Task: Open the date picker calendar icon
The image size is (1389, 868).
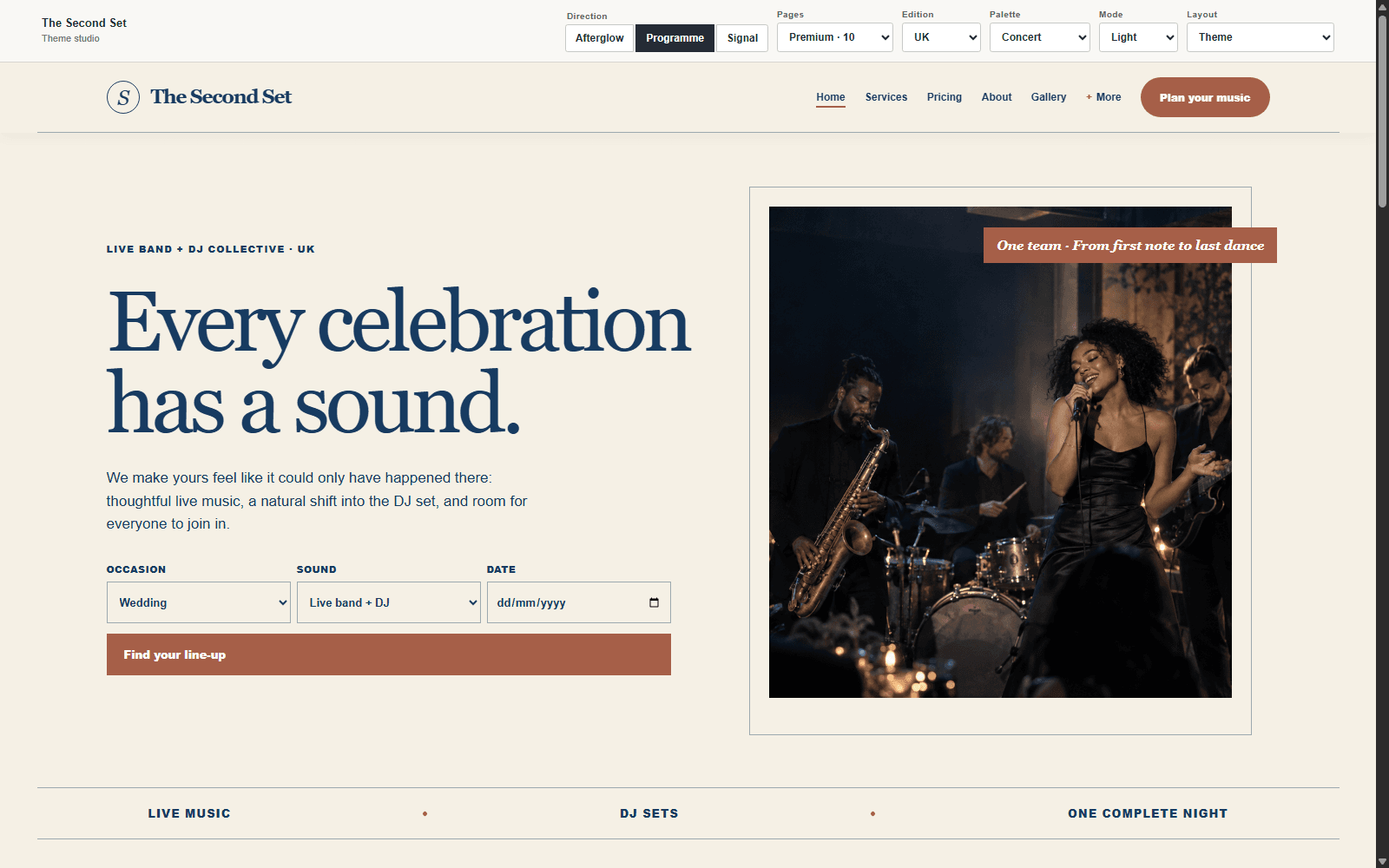Action: [x=654, y=602]
